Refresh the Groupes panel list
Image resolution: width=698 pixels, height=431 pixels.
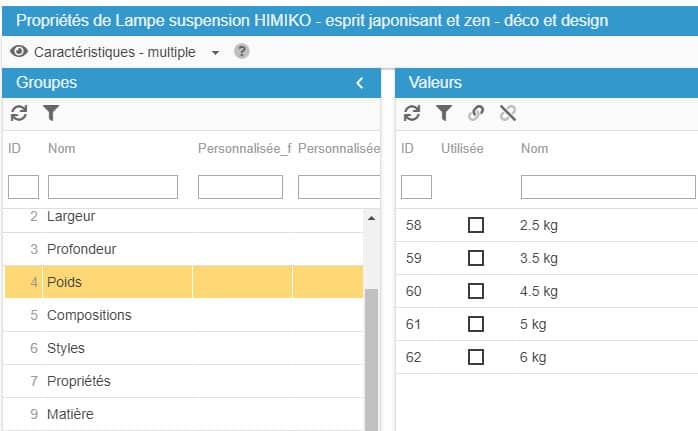[x=19, y=114]
